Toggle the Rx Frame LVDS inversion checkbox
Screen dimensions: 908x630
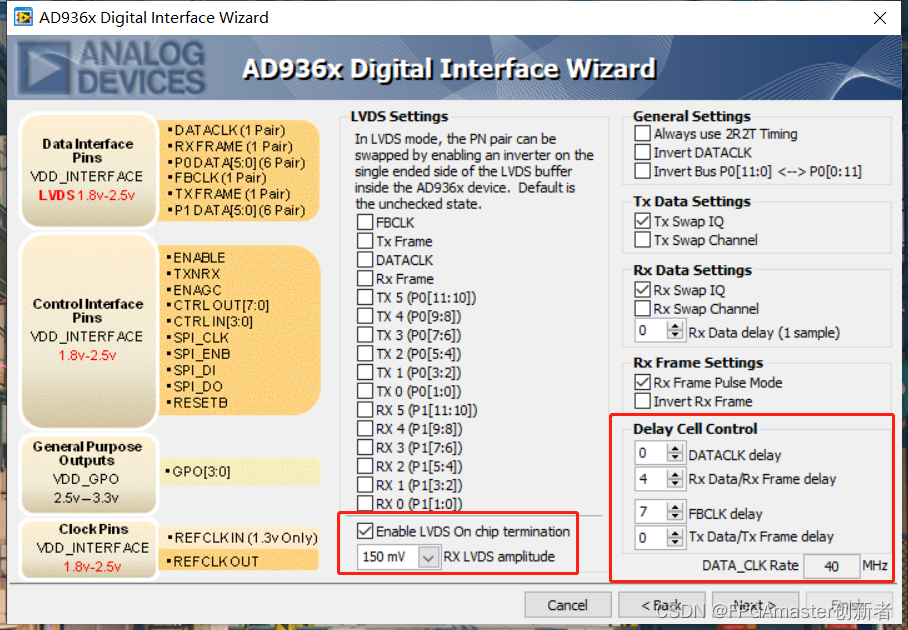tap(365, 279)
